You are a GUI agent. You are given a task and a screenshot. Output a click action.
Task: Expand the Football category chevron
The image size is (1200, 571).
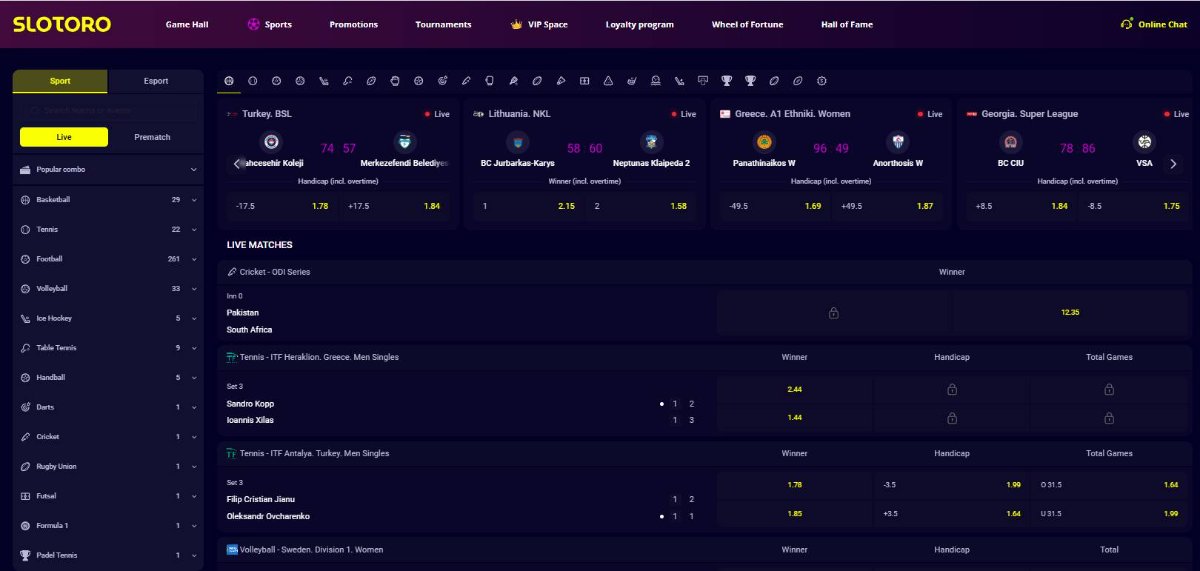coord(193,259)
